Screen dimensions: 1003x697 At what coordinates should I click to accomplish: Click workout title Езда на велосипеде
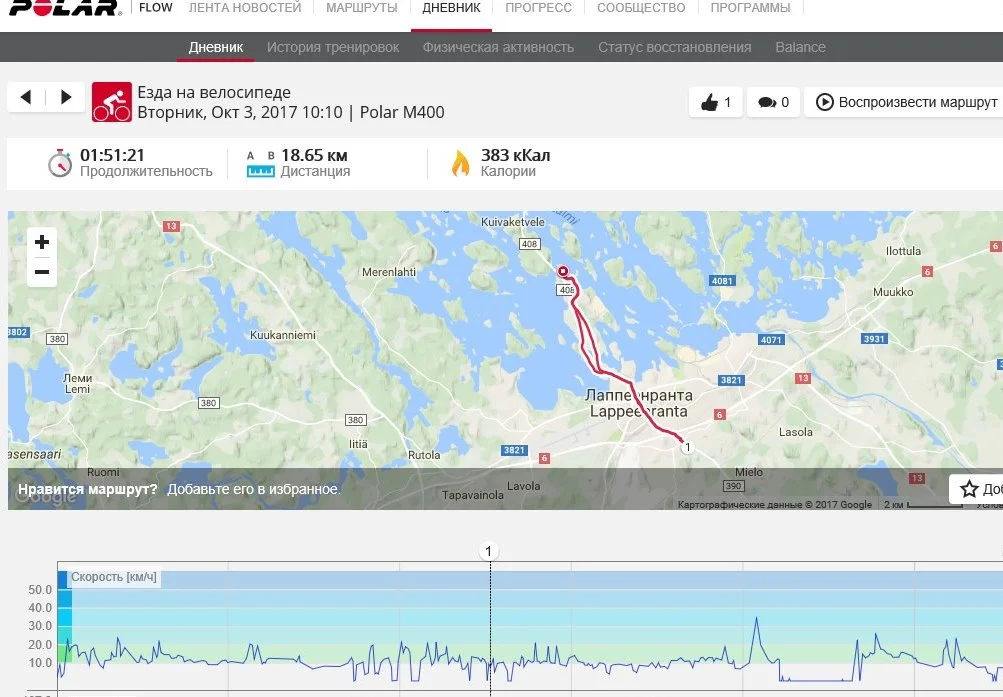(x=214, y=93)
